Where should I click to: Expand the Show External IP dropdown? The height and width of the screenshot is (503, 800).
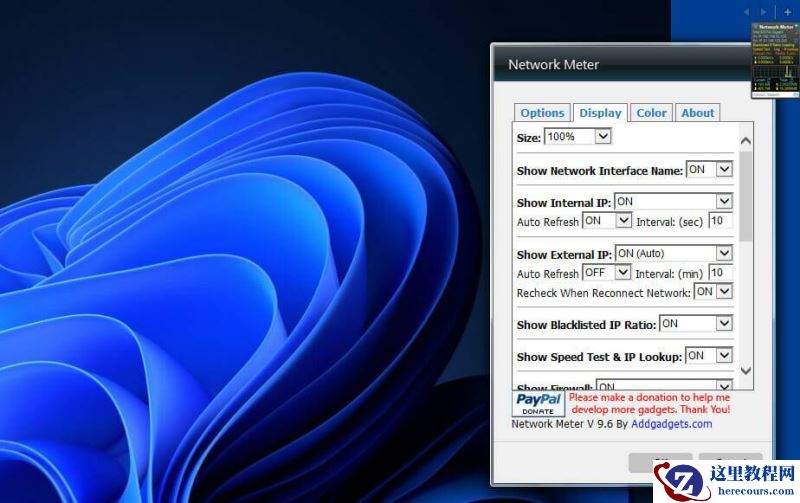(x=674, y=254)
